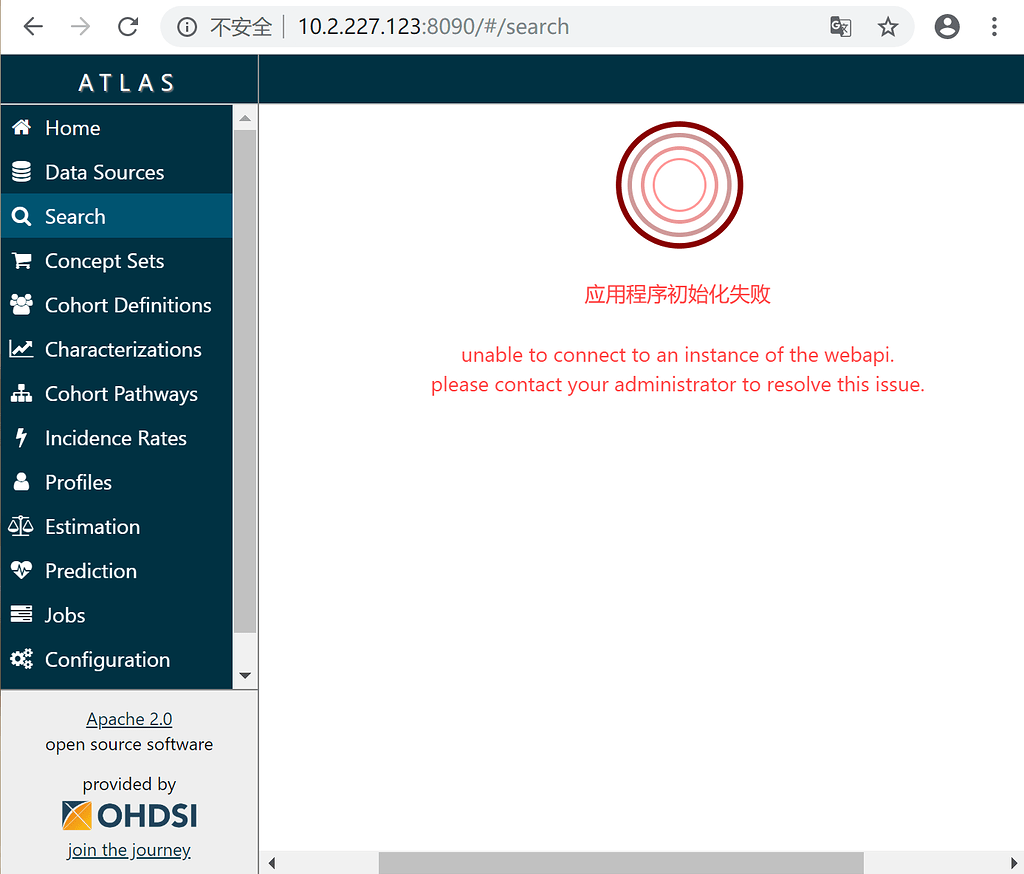Open the Concept Sets section
The width and height of the screenshot is (1024, 874).
pyautogui.click(x=104, y=261)
